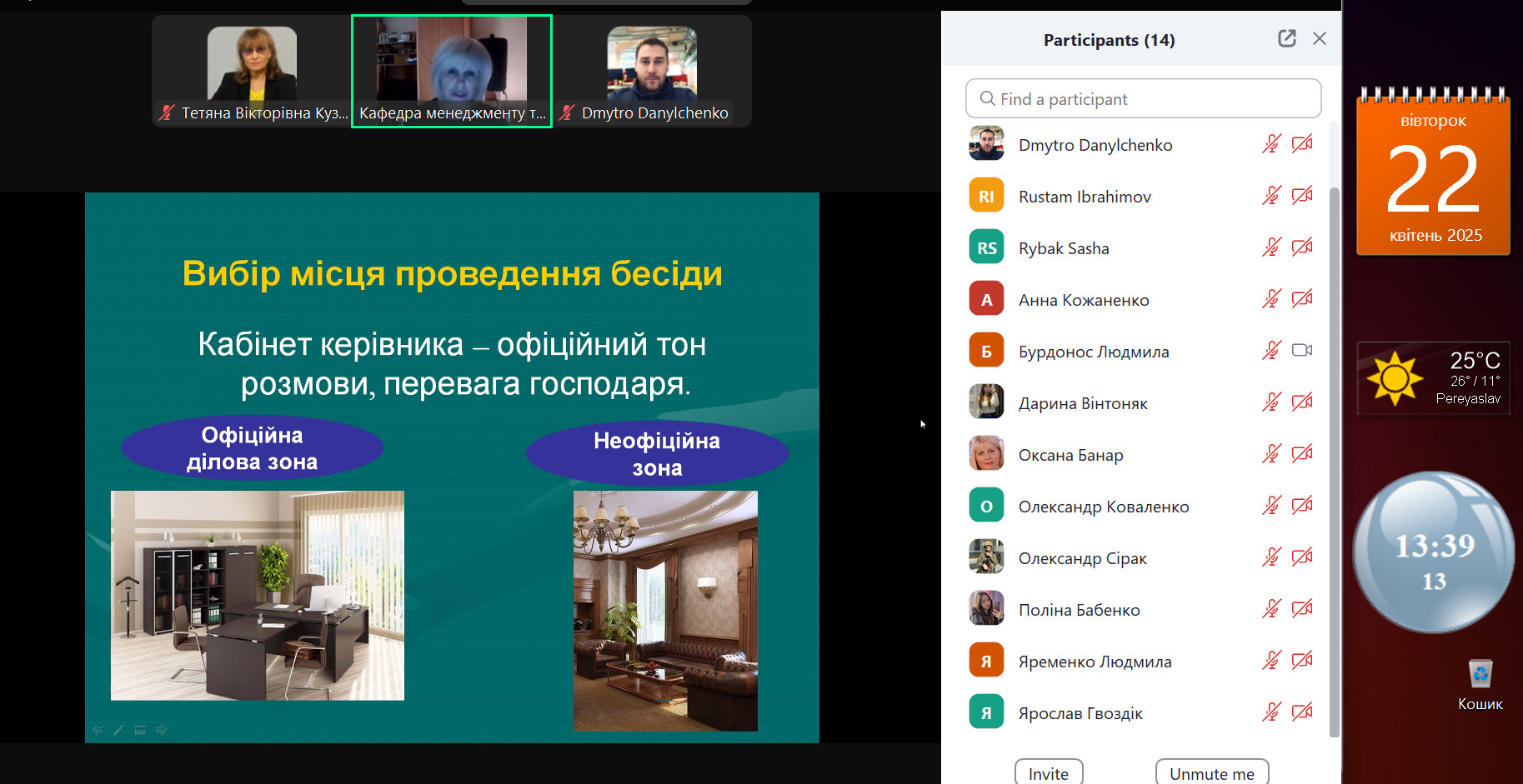Click Яременко Людмила's muted microphone icon

pos(1271,661)
